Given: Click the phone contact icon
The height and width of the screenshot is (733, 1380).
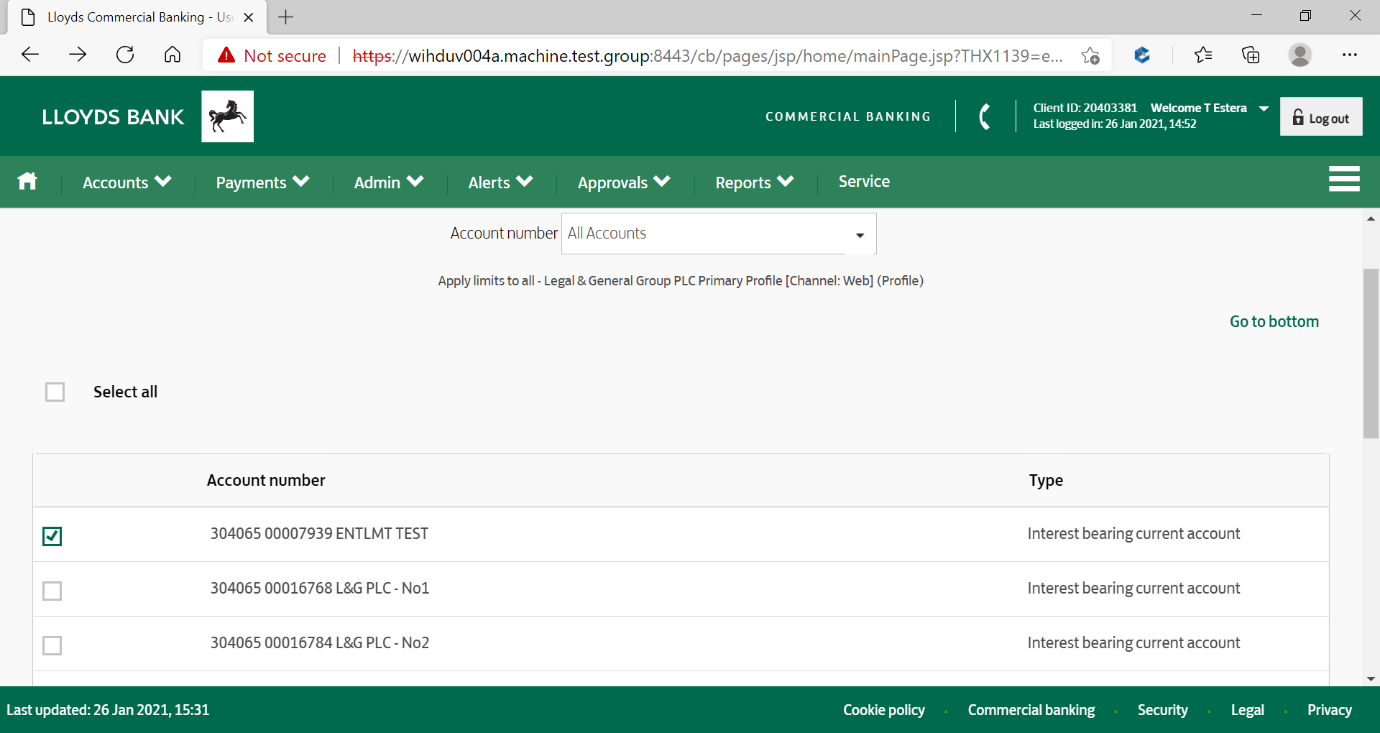Looking at the screenshot, I should [x=985, y=117].
